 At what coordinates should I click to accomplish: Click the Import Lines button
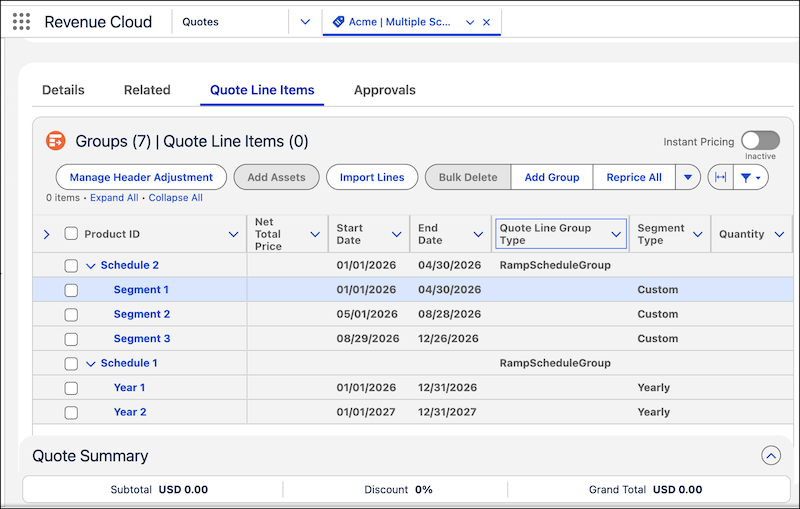coord(372,177)
